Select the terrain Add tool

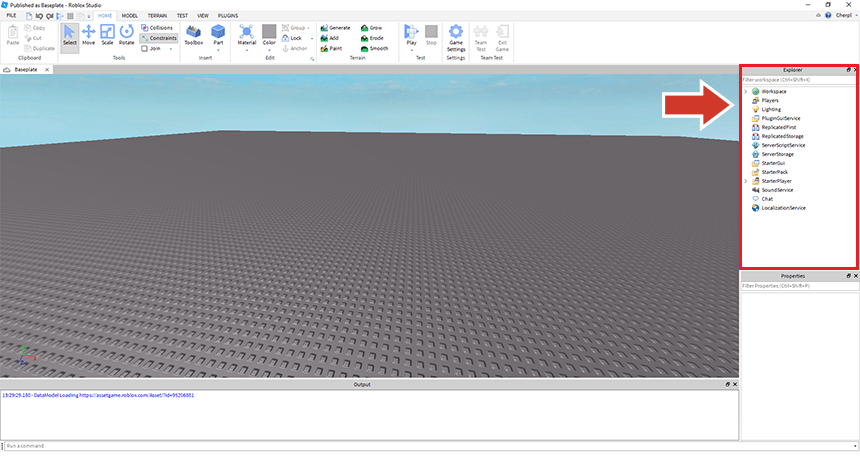point(330,38)
